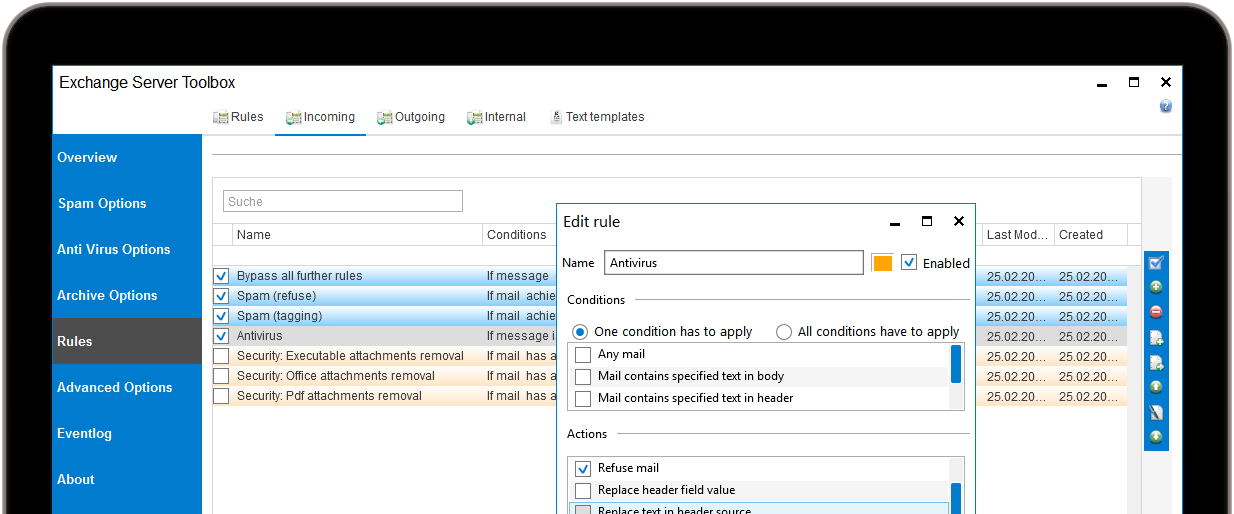Screen dimensions: 1234x514
Task: Select "Security: Office attachments removal" rule name
Action: tap(336, 376)
